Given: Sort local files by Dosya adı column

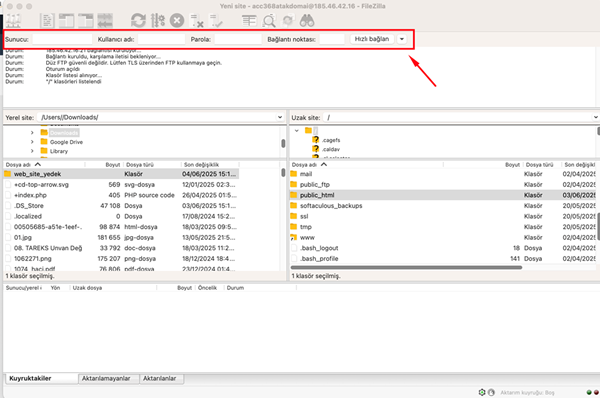Looking at the screenshot, I should (44, 165).
